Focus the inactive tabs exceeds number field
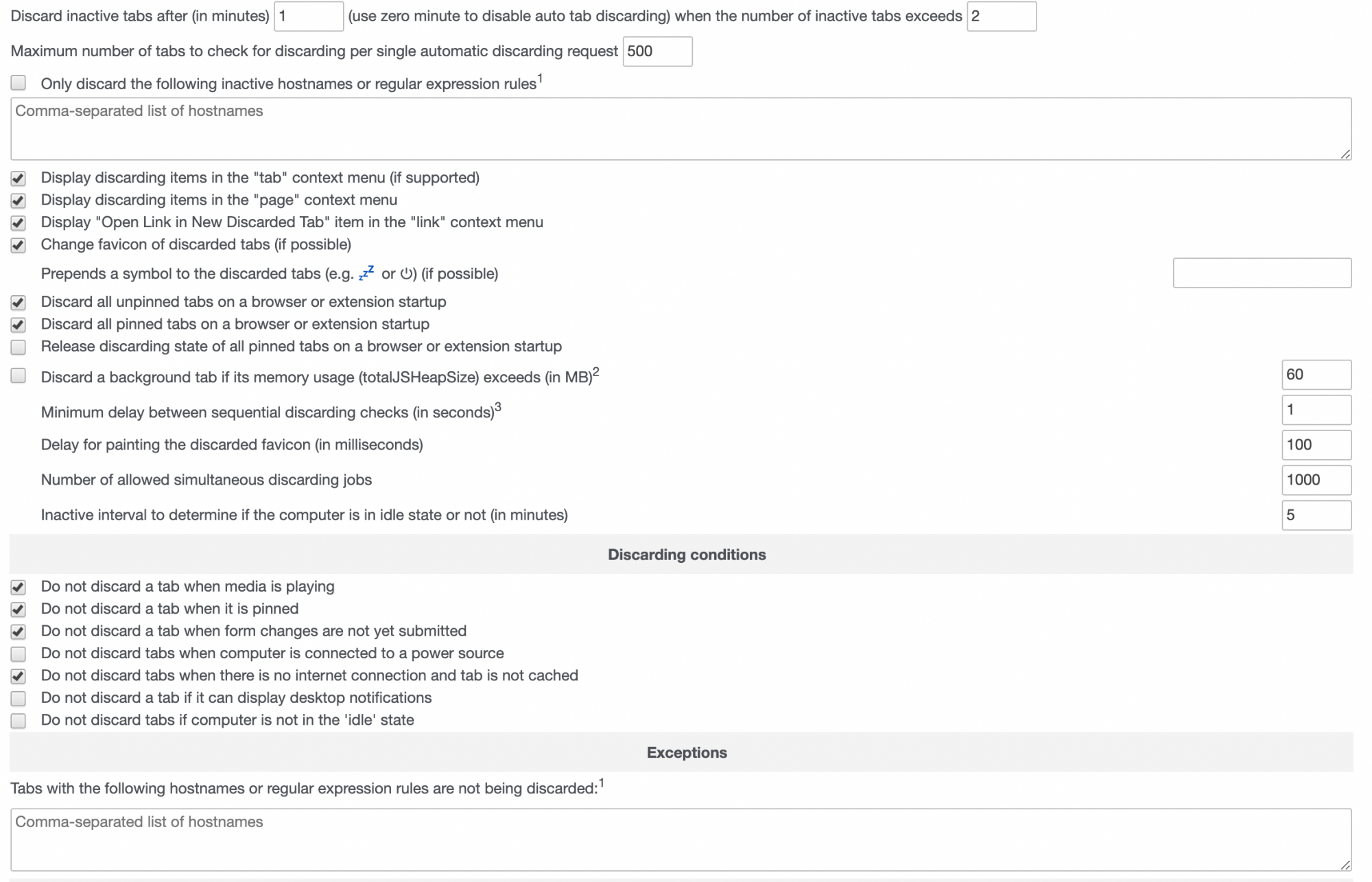1372x882 pixels. (x=1001, y=16)
